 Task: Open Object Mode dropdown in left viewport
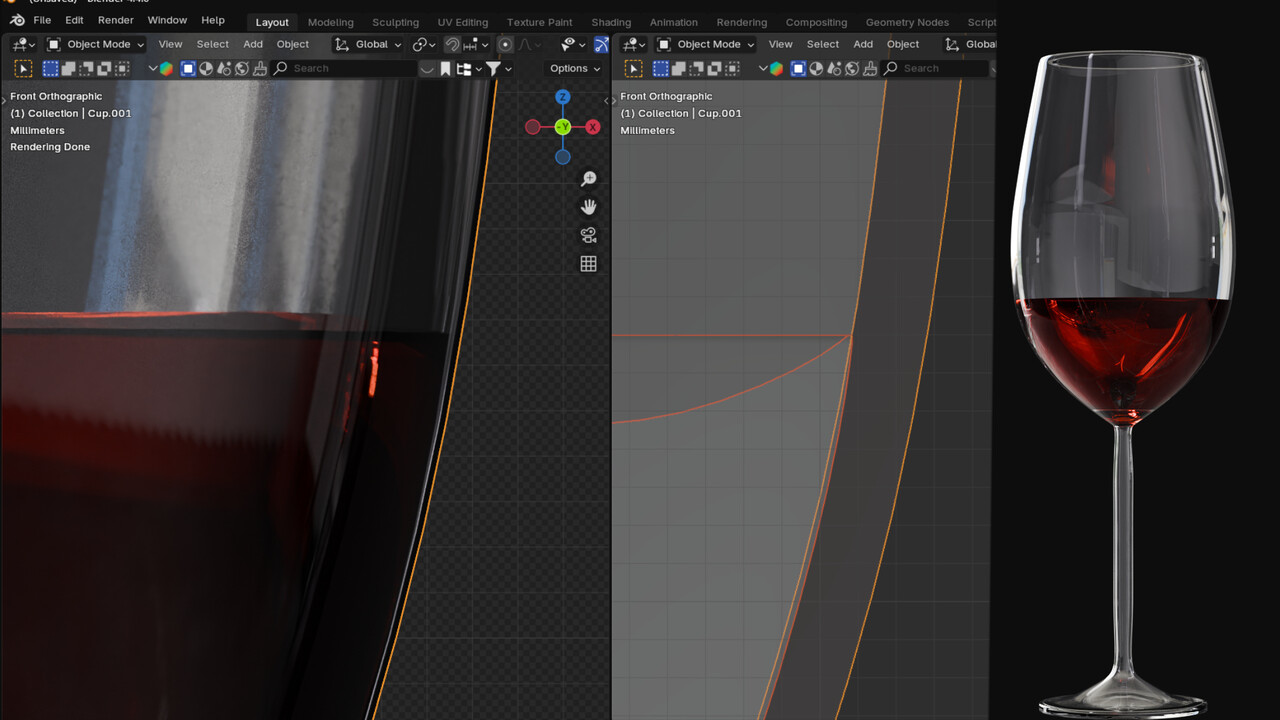click(95, 44)
